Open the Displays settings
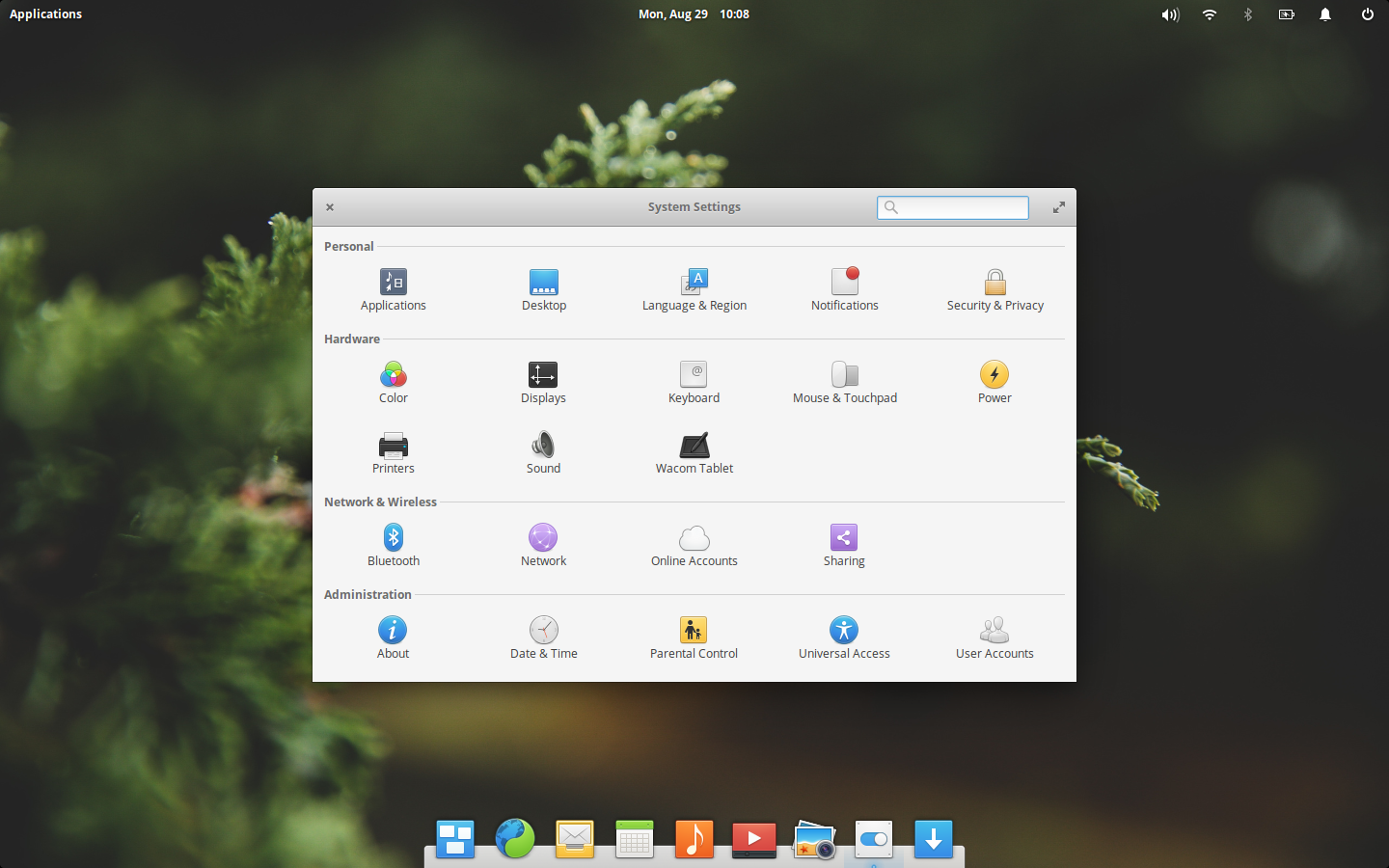Image resolution: width=1389 pixels, height=868 pixels. (543, 383)
